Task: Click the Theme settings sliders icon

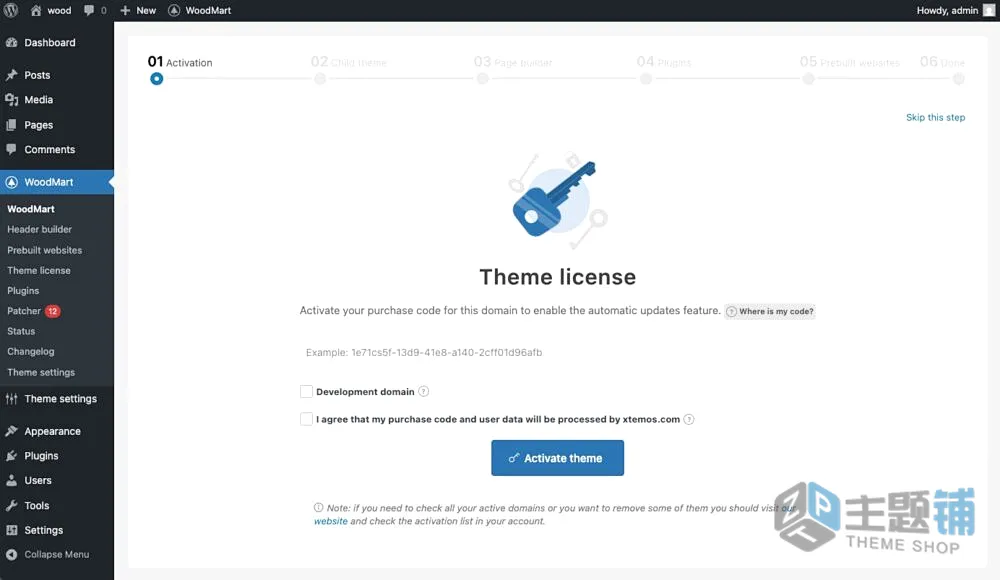Action: [11, 399]
